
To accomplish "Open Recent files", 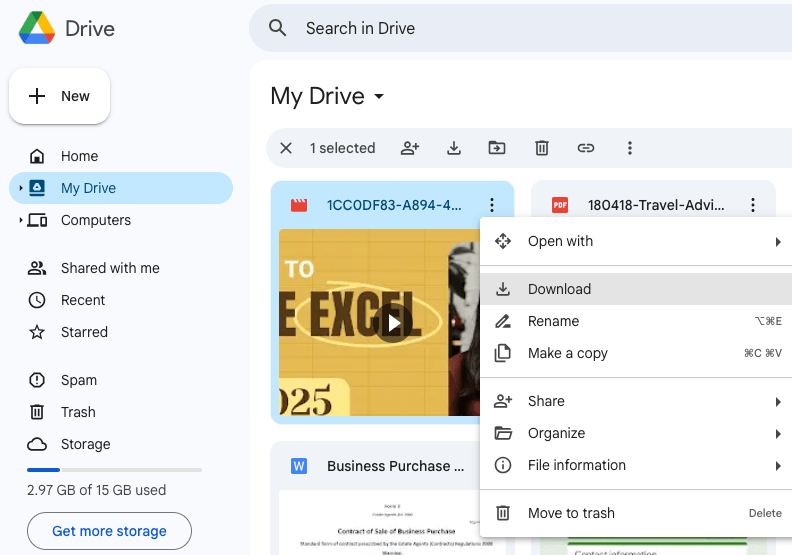I will 121,300.
